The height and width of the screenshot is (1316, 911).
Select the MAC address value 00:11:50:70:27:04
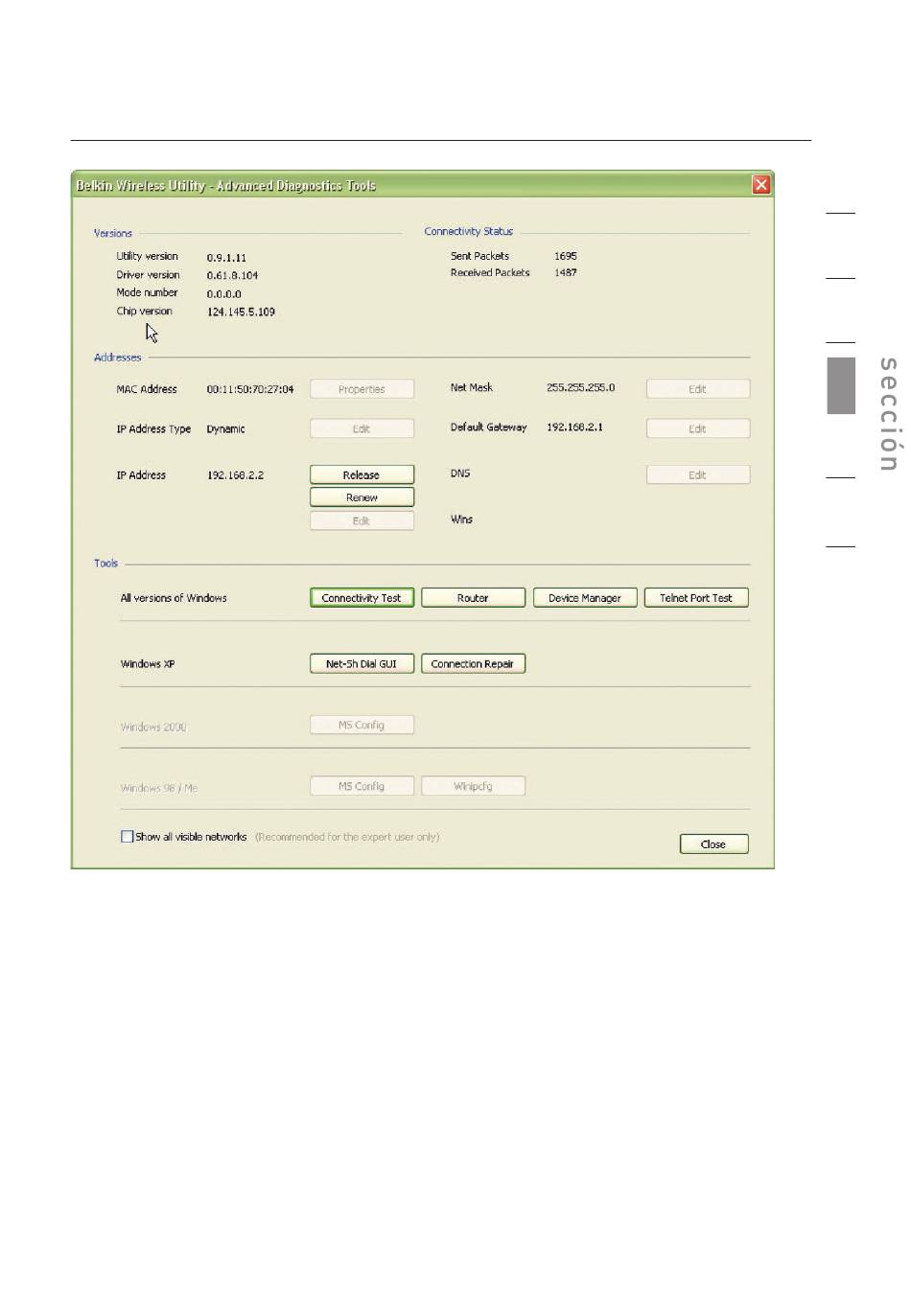250,389
